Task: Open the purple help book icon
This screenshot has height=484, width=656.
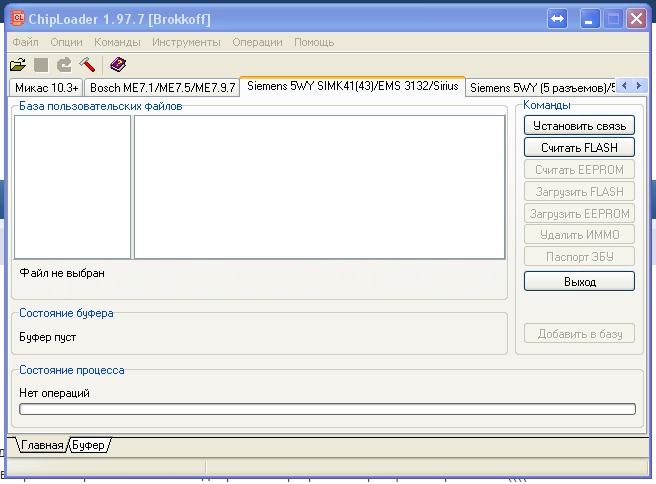Action: 118,65
